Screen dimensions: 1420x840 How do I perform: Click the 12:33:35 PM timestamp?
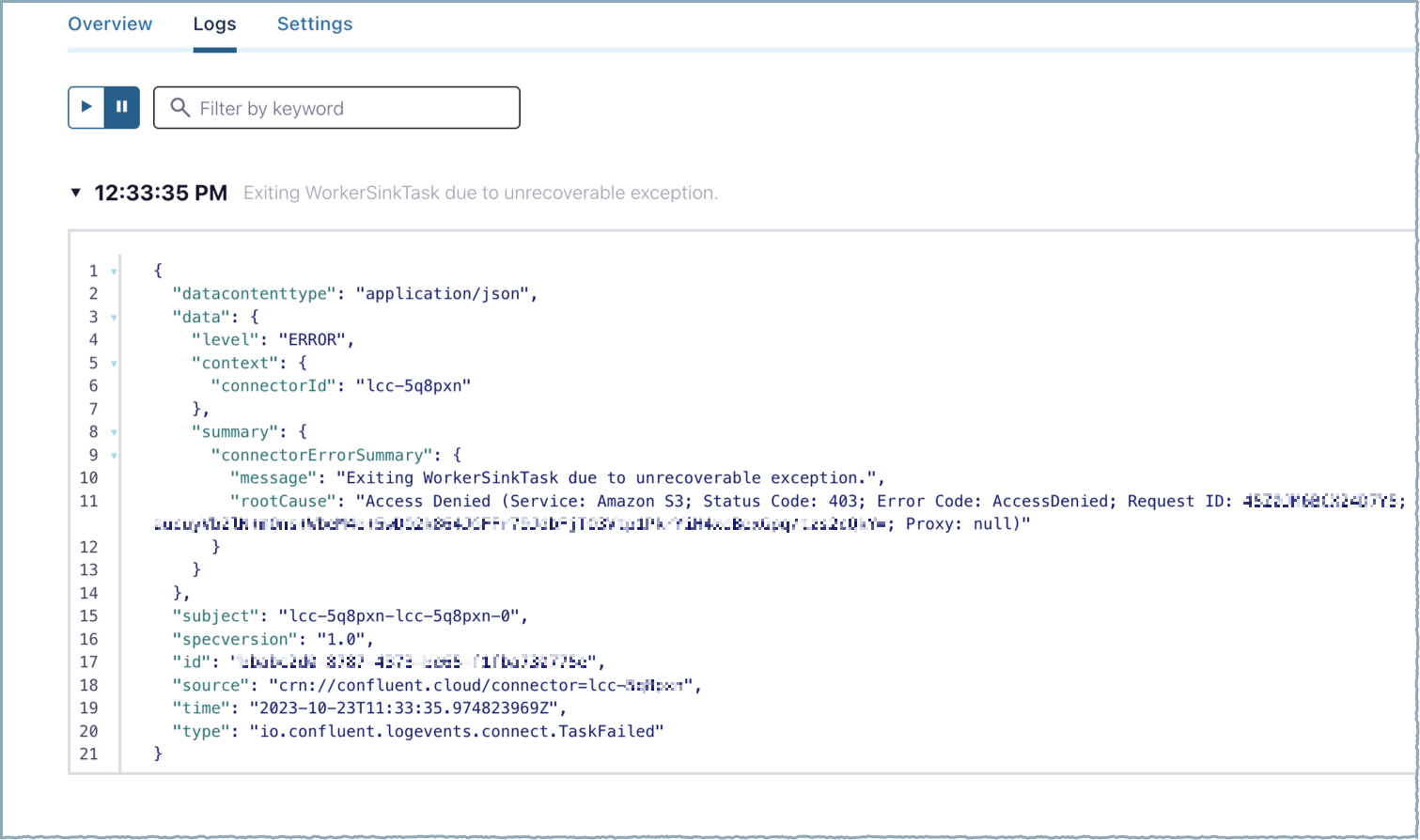click(x=161, y=193)
